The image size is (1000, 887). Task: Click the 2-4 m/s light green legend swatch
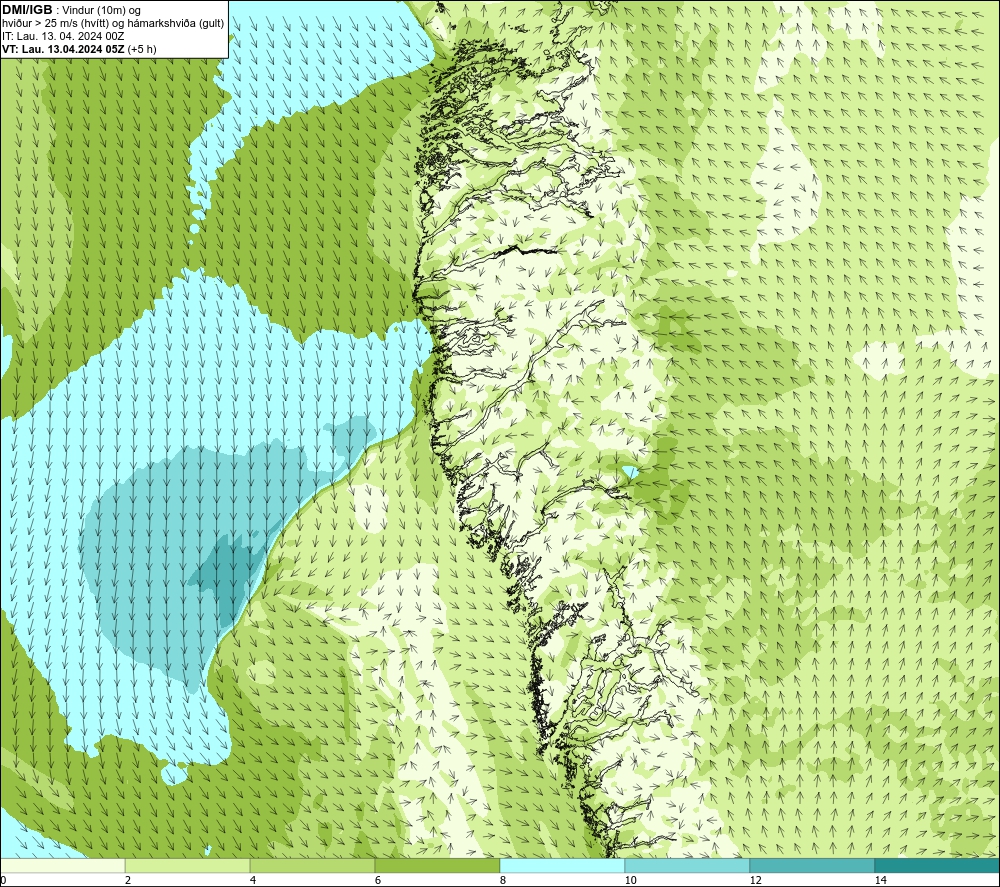coord(188,865)
